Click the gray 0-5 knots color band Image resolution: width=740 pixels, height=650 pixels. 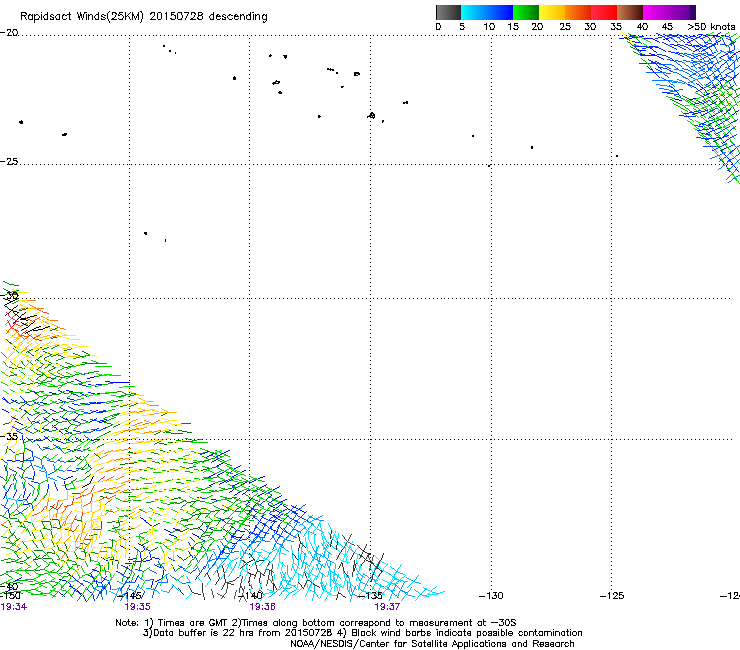(448, 12)
